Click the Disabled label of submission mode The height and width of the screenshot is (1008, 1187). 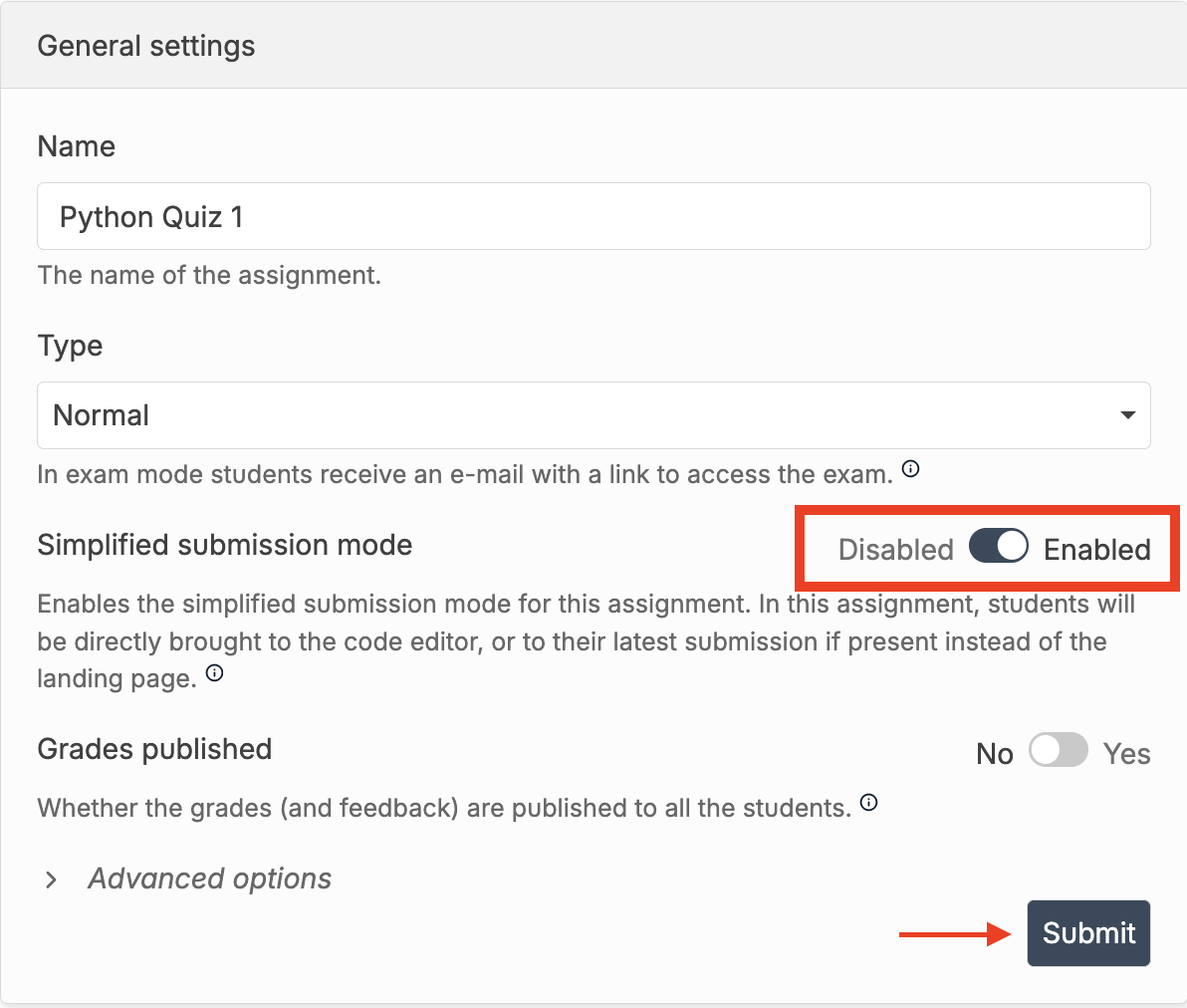point(895,550)
